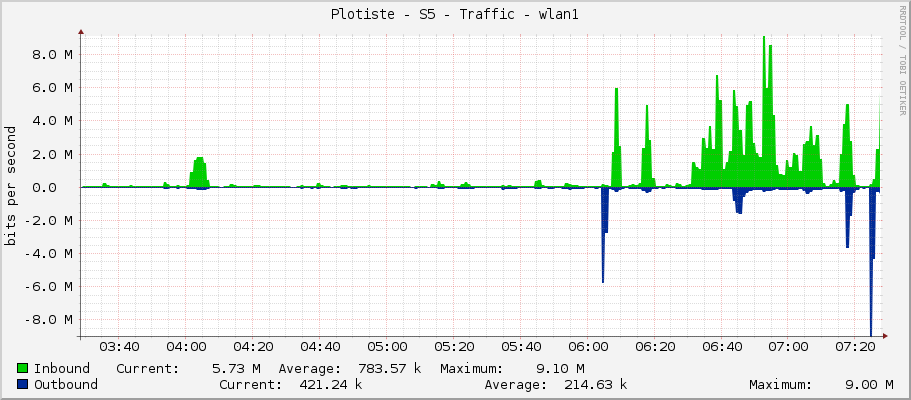Image resolution: width=911 pixels, height=400 pixels.
Task: Click the graph title 'Plotiste - S5 - Traffic - wlan1'
Action: point(455,15)
